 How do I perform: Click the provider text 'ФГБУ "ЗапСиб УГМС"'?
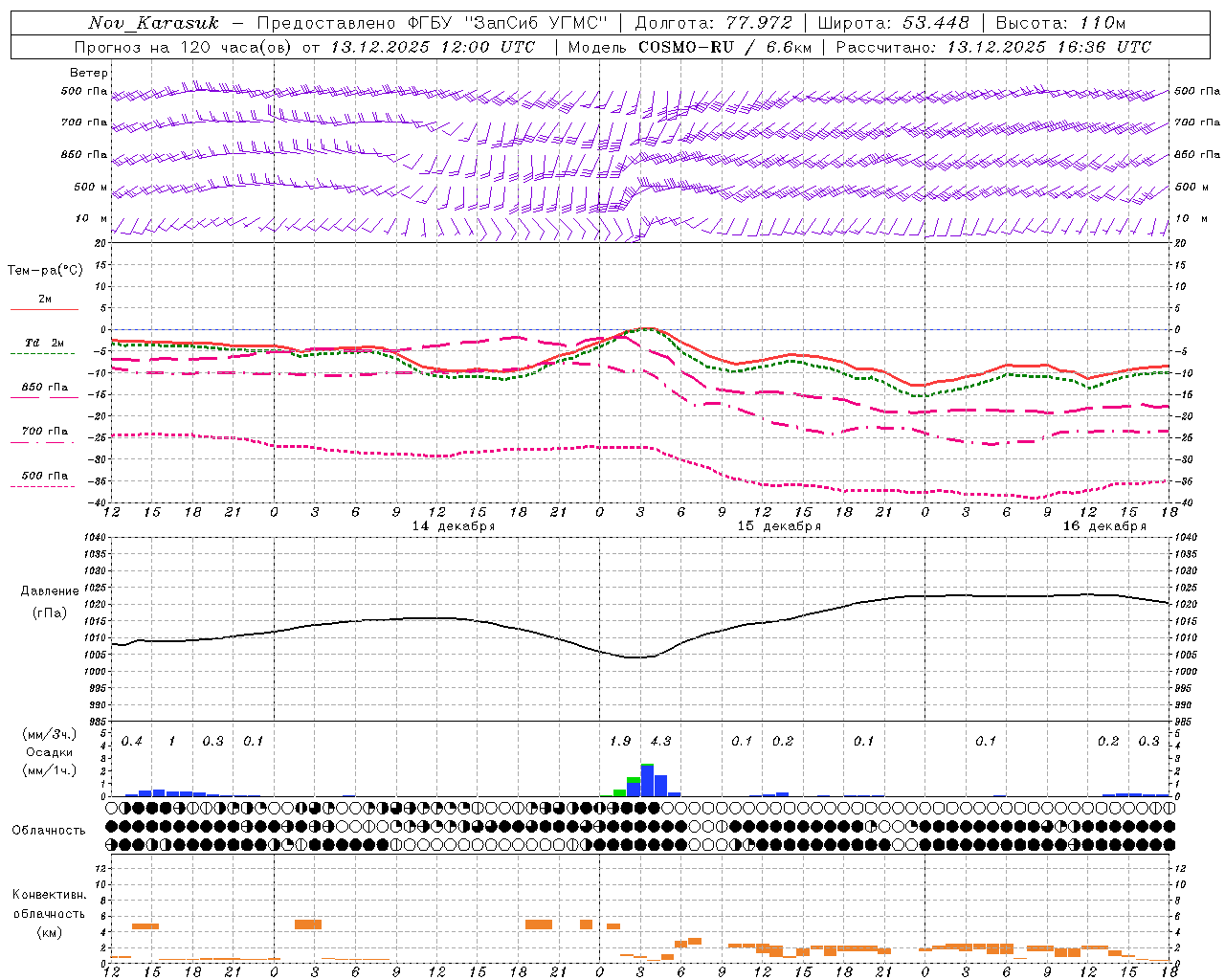pos(506,23)
